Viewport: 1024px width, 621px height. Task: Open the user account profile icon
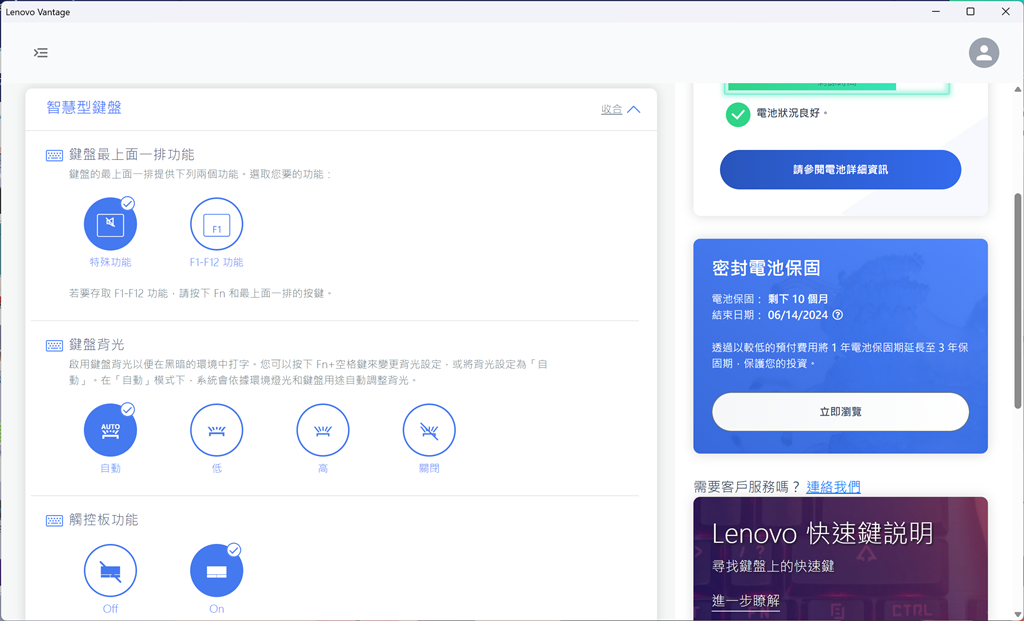[x=984, y=53]
